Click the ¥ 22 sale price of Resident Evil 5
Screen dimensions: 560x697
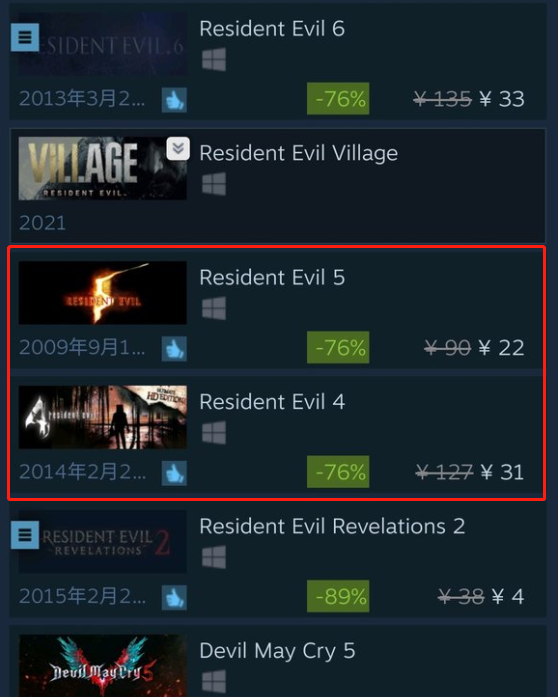pyautogui.click(x=502, y=348)
